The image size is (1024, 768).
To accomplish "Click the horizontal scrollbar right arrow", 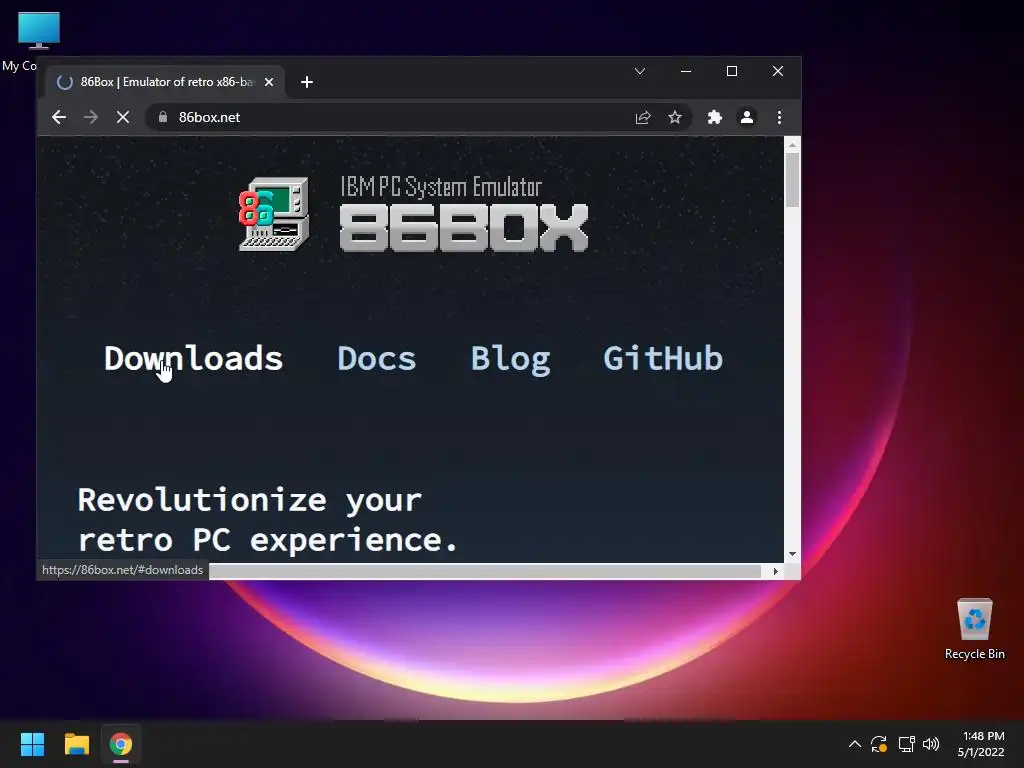I will [x=775, y=571].
